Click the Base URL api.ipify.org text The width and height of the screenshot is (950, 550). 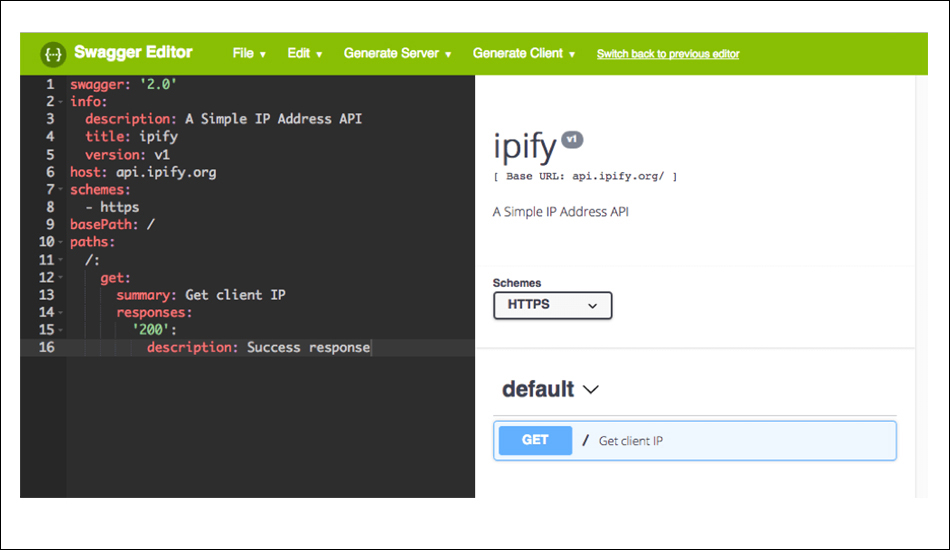585,176
